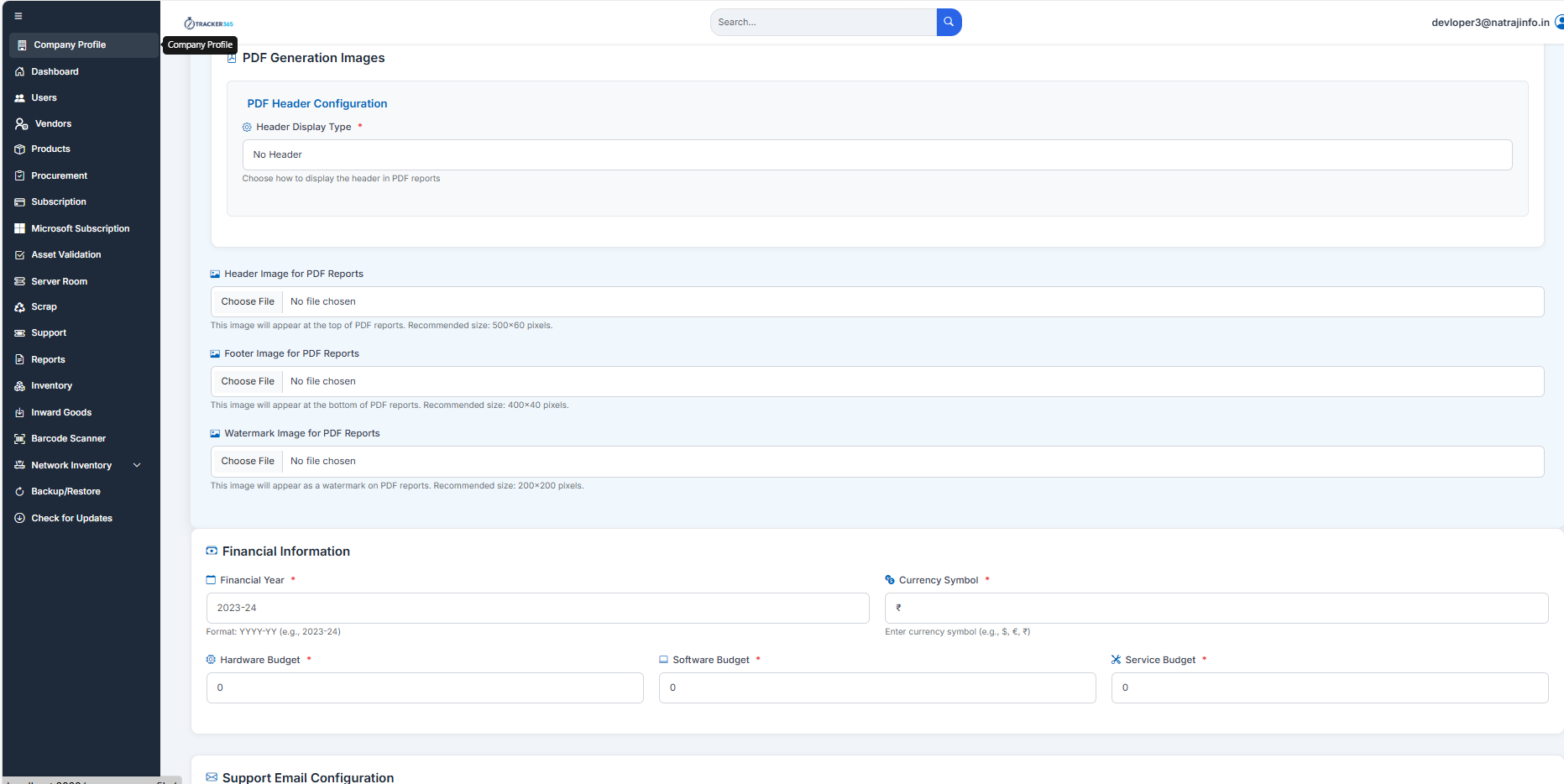This screenshot has height=784, width=1564.
Task: Toggle the hamburger menu icon
Action: [18, 16]
